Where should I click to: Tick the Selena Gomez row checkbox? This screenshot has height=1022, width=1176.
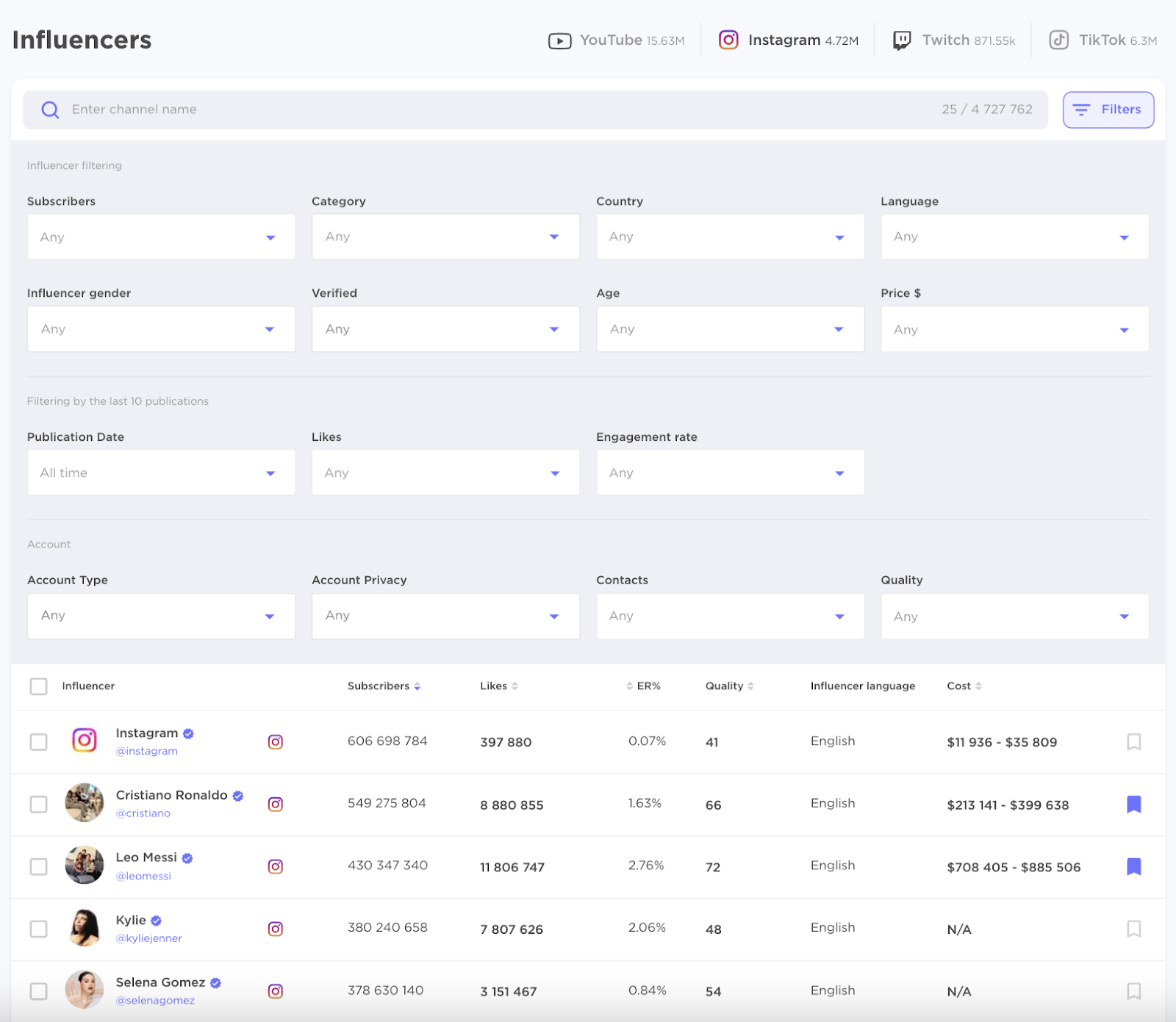[x=38, y=992]
